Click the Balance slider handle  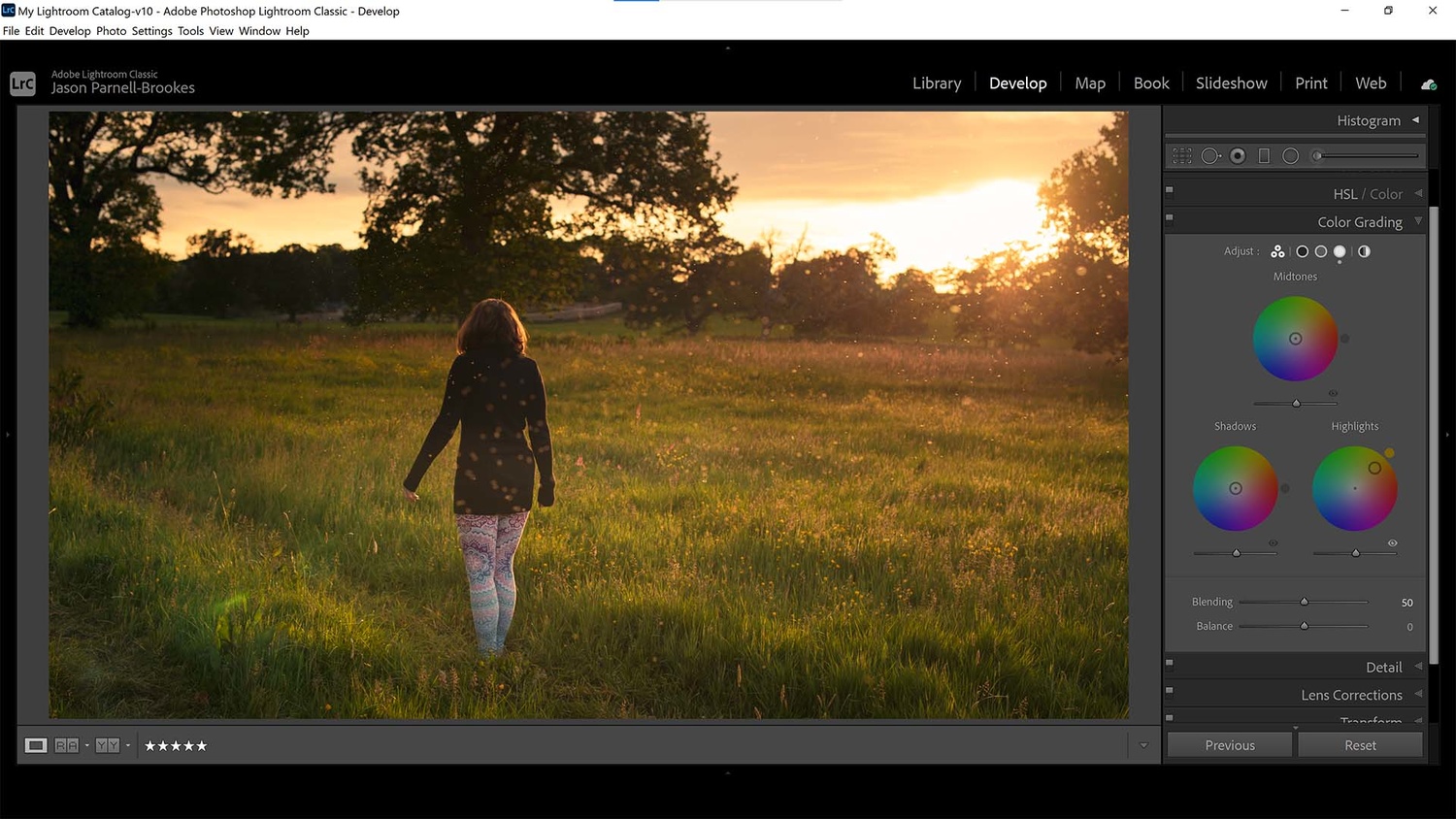point(1305,626)
